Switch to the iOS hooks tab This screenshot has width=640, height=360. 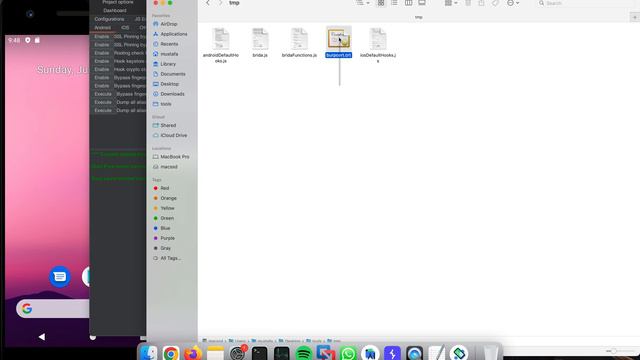tap(125, 28)
